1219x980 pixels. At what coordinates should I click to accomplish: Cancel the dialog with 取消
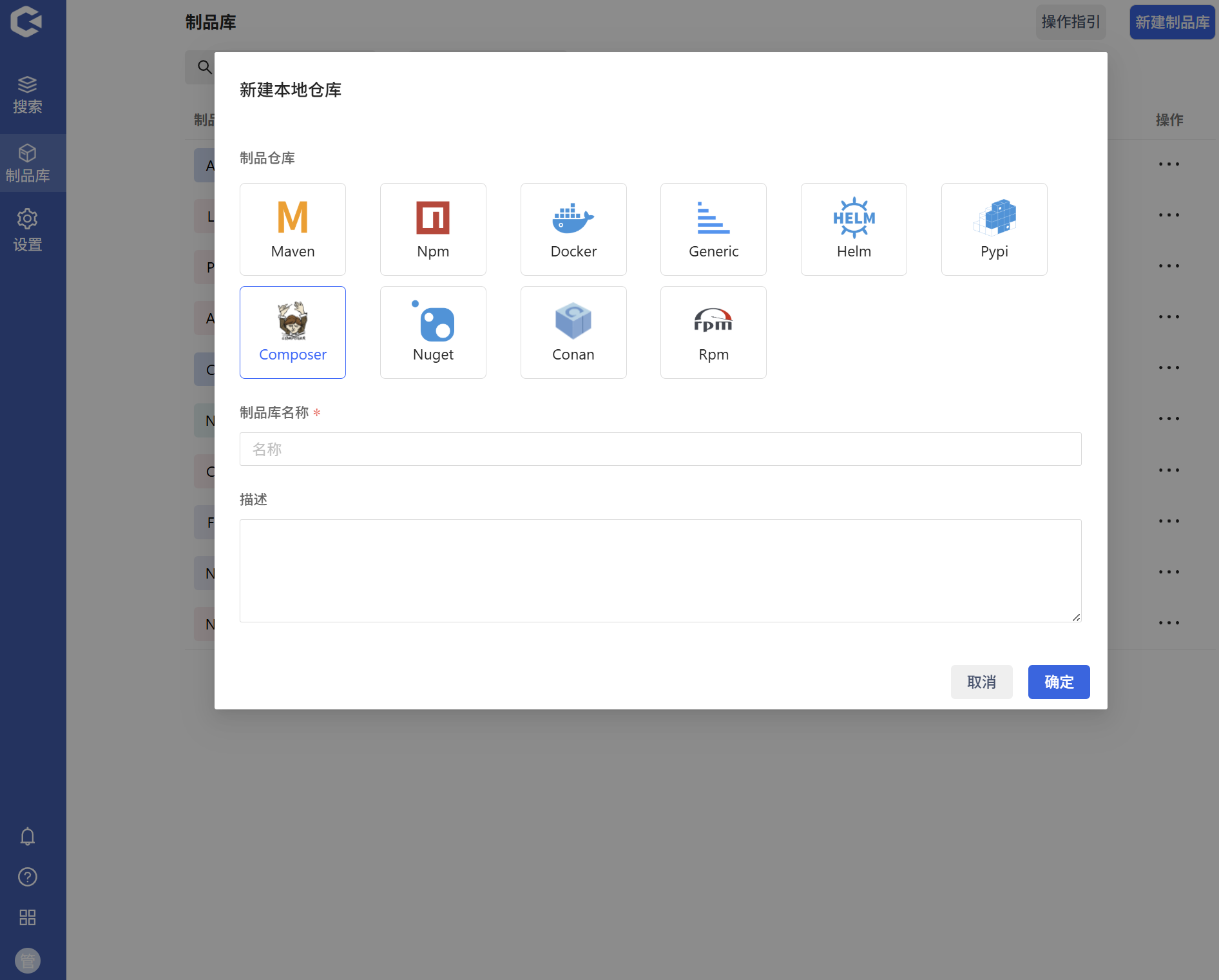point(981,682)
